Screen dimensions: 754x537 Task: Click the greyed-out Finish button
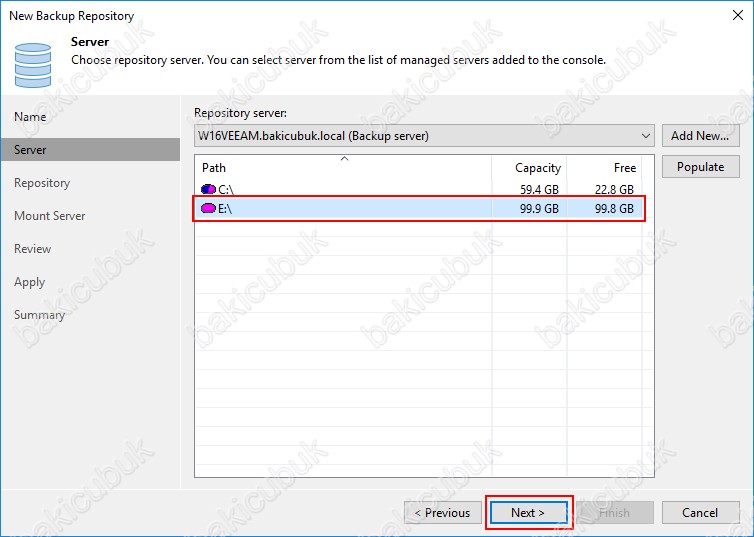[x=615, y=513]
